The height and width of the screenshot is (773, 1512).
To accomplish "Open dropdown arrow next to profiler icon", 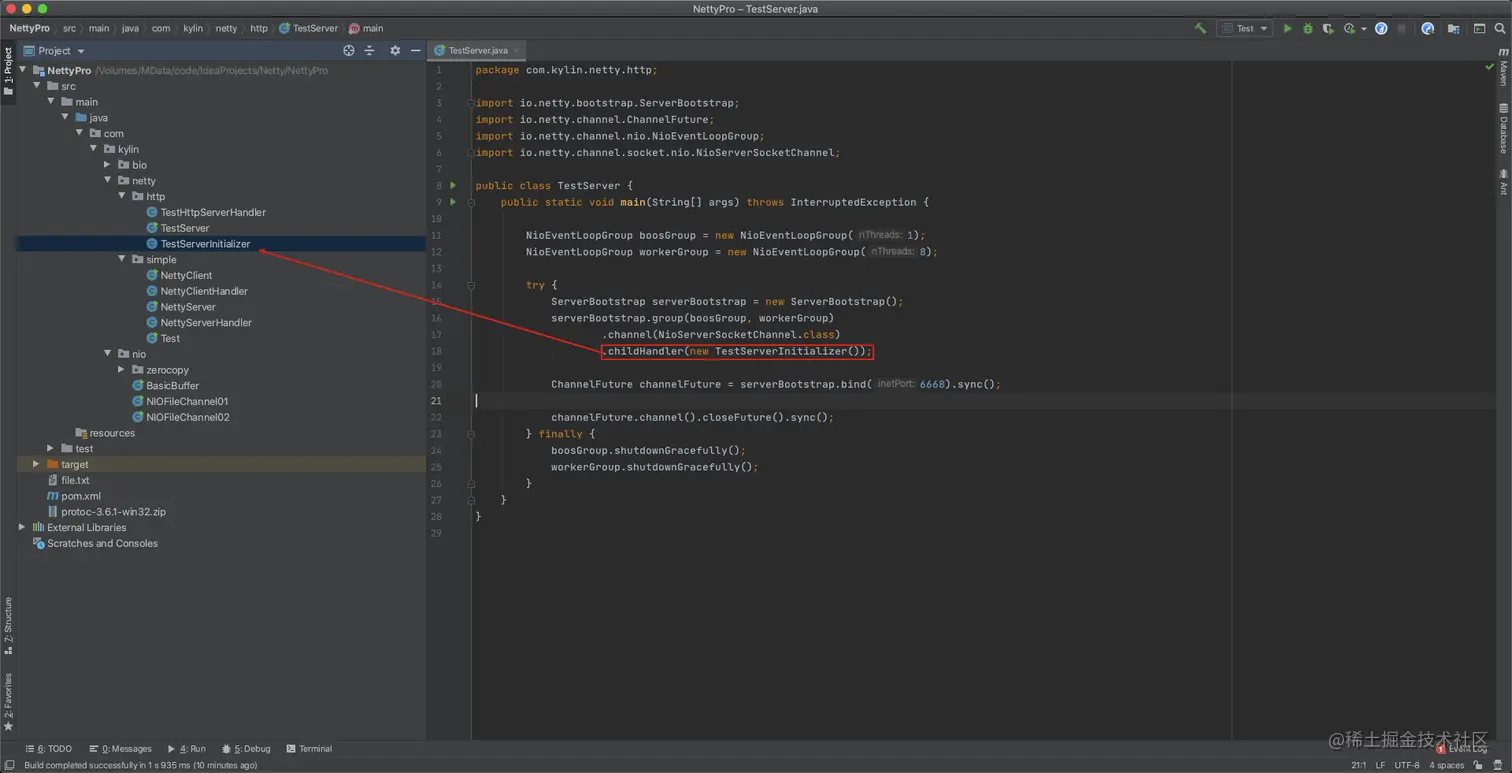I will (x=1364, y=29).
